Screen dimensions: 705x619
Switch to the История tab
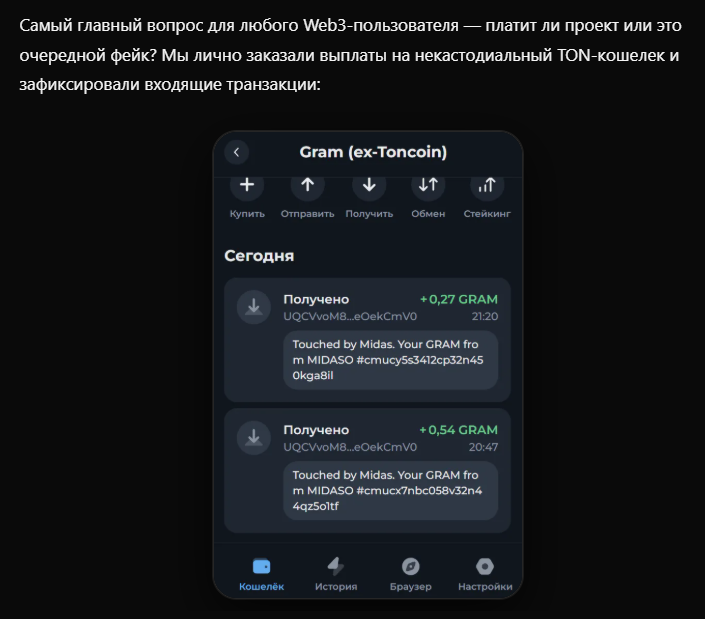pos(336,575)
